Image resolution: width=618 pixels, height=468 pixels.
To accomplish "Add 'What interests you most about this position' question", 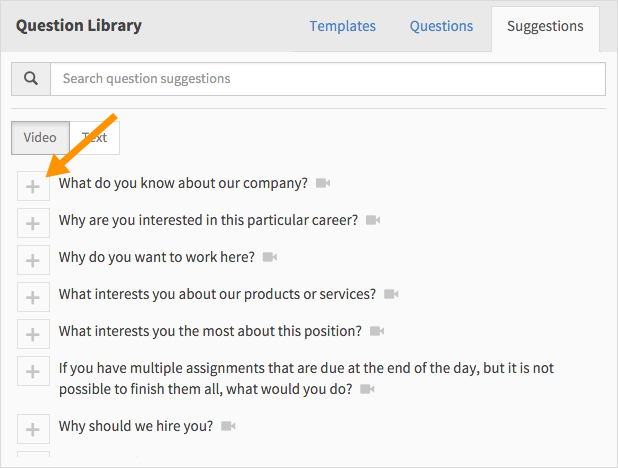I will click(x=33, y=334).
